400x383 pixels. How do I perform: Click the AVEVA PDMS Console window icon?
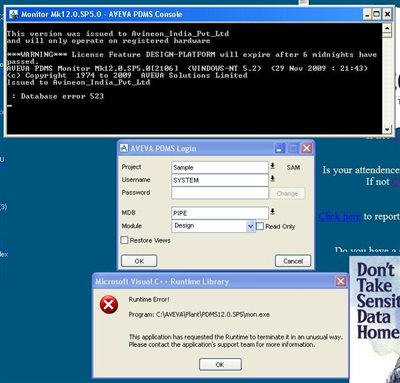pyautogui.click(x=14, y=14)
